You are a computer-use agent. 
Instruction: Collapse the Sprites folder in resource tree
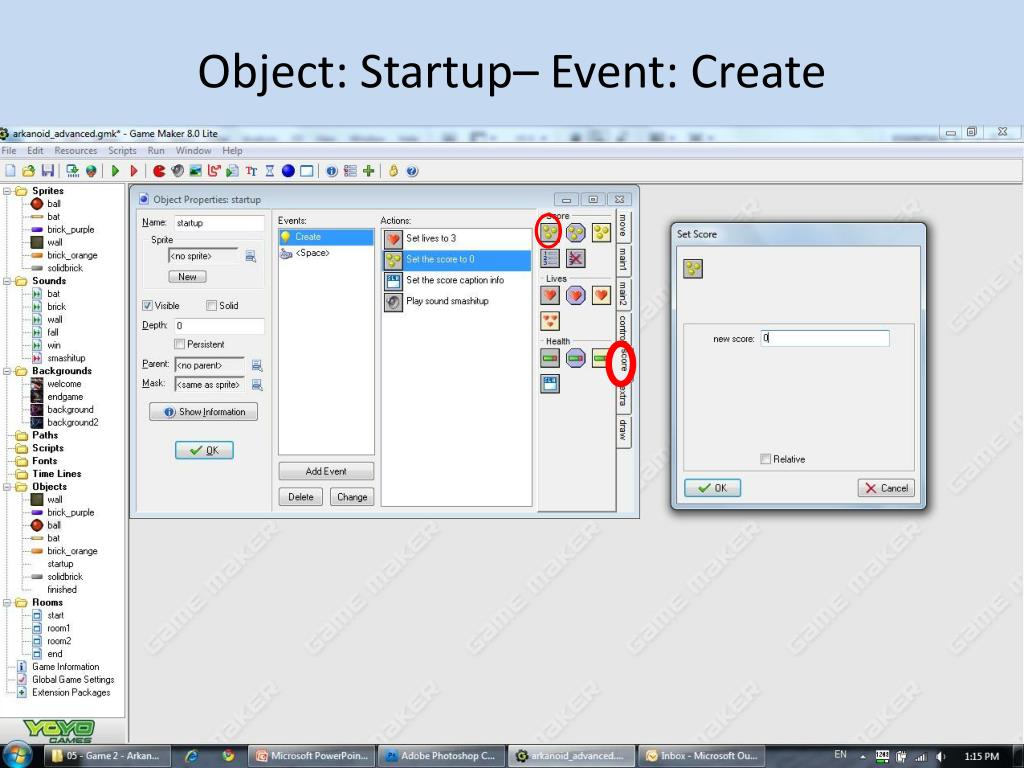[x=7, y=191]
